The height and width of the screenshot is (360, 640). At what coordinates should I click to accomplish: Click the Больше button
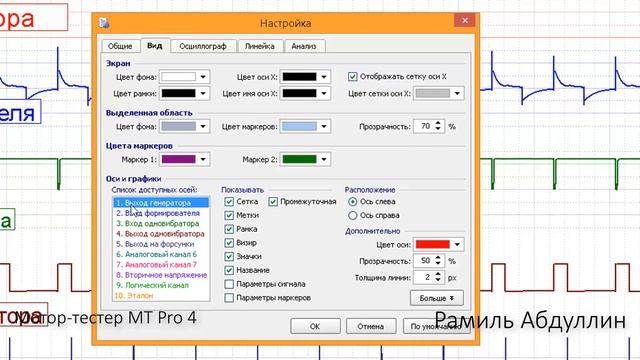point(437,298)
